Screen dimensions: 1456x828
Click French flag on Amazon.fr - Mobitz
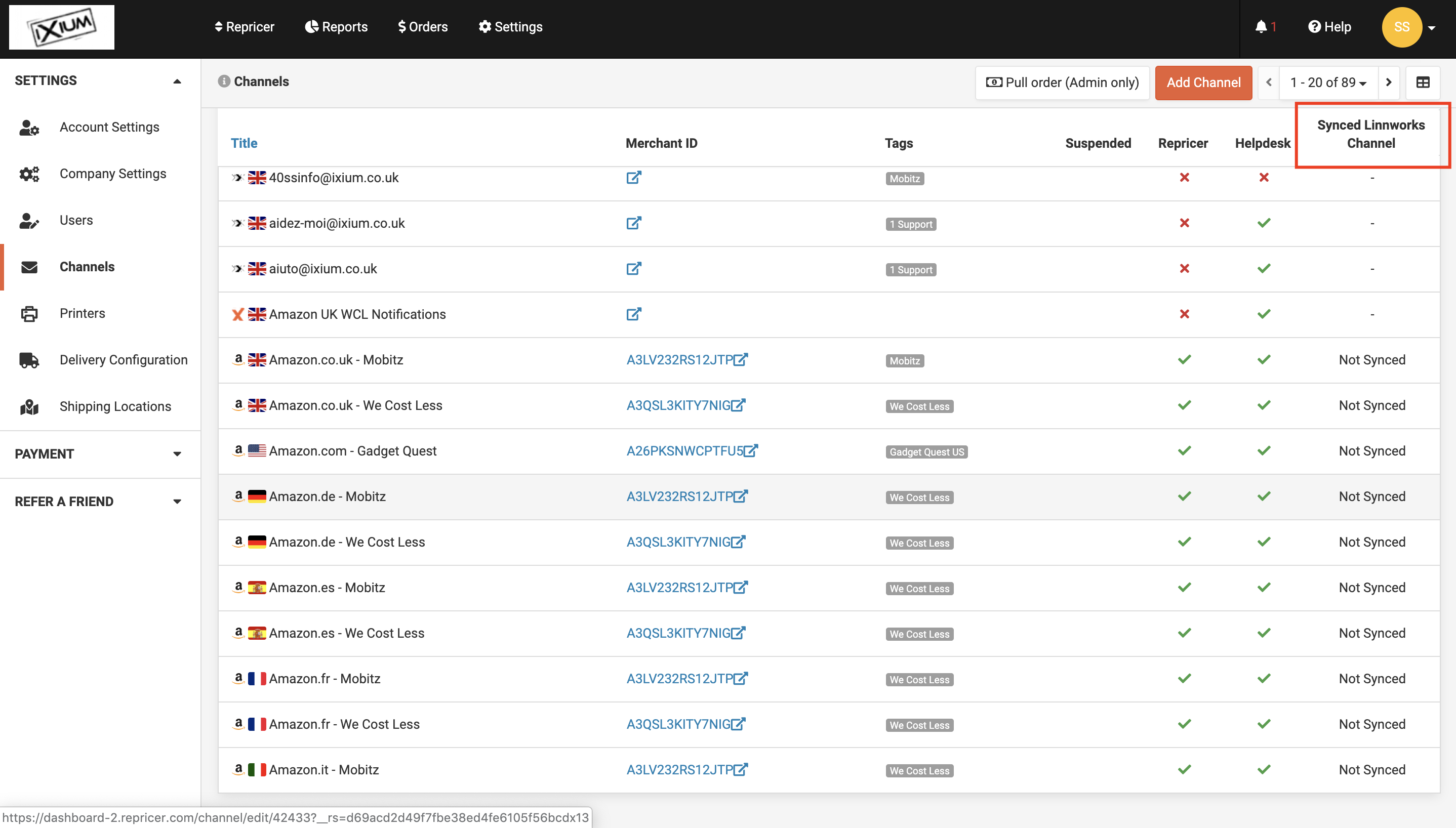click(x=257, y=678)
